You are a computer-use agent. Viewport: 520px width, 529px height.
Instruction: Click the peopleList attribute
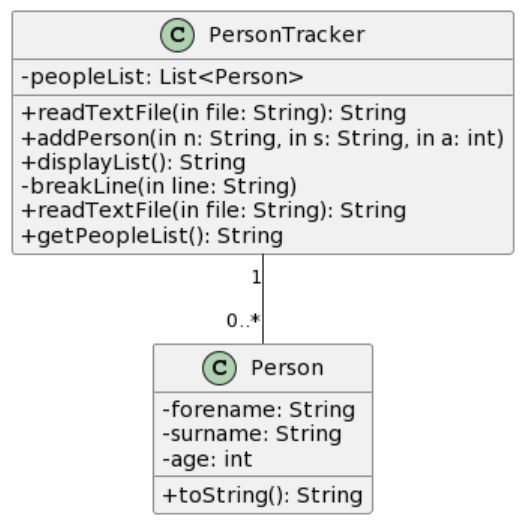pyautogui.click(x=162, y=77)
